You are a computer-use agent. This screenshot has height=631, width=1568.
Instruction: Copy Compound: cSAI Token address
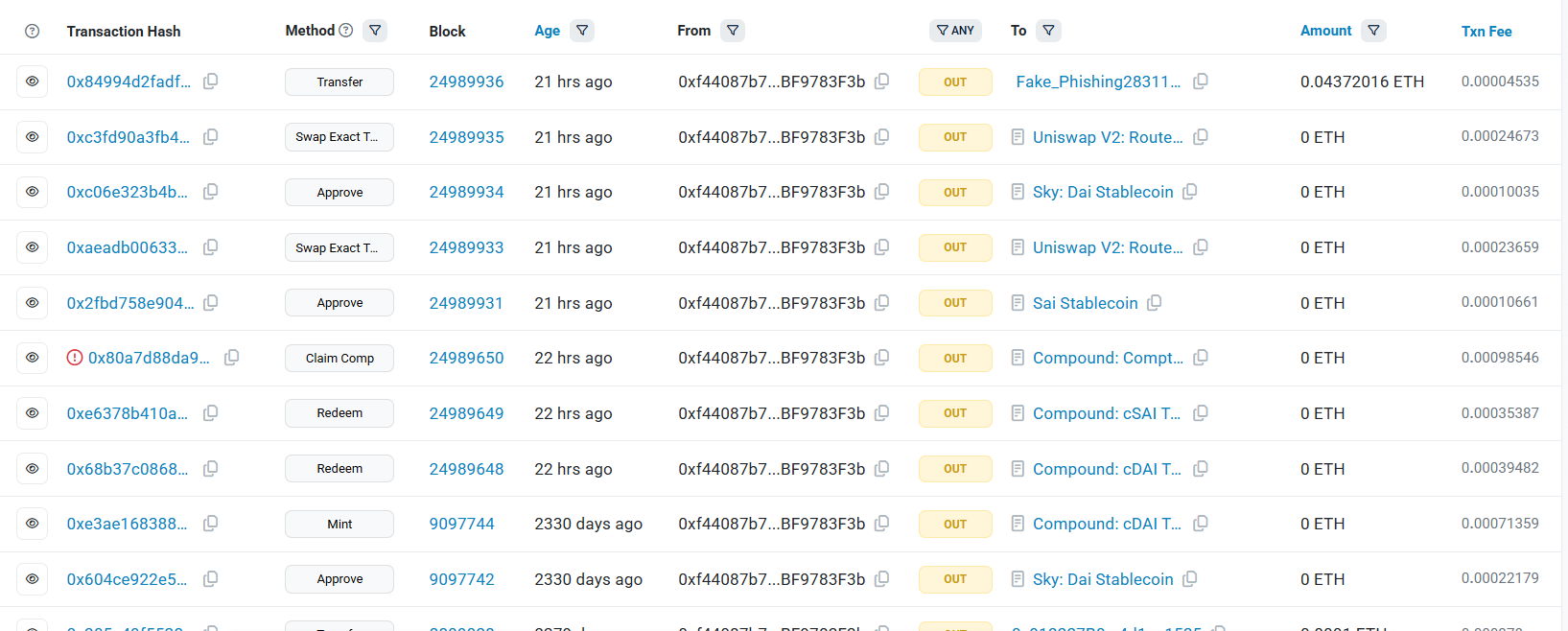(1201, 413)
